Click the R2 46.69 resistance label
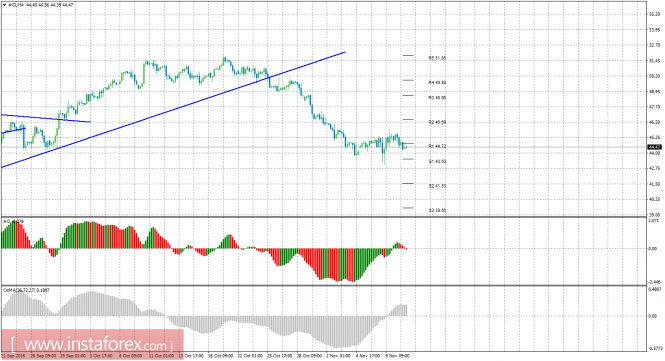Screen dimensions: 665x361 pos(437,122)
